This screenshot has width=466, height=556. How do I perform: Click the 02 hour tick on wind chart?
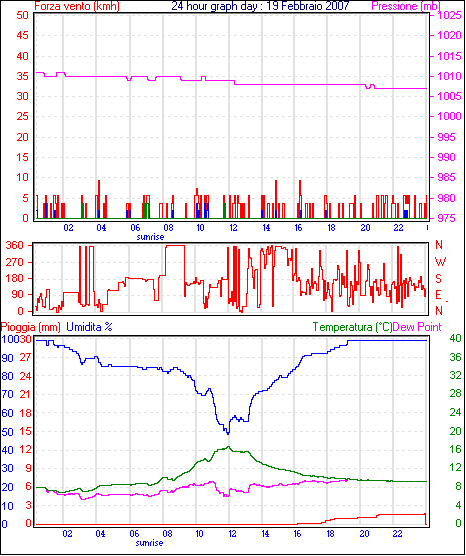tap(68, 227)
